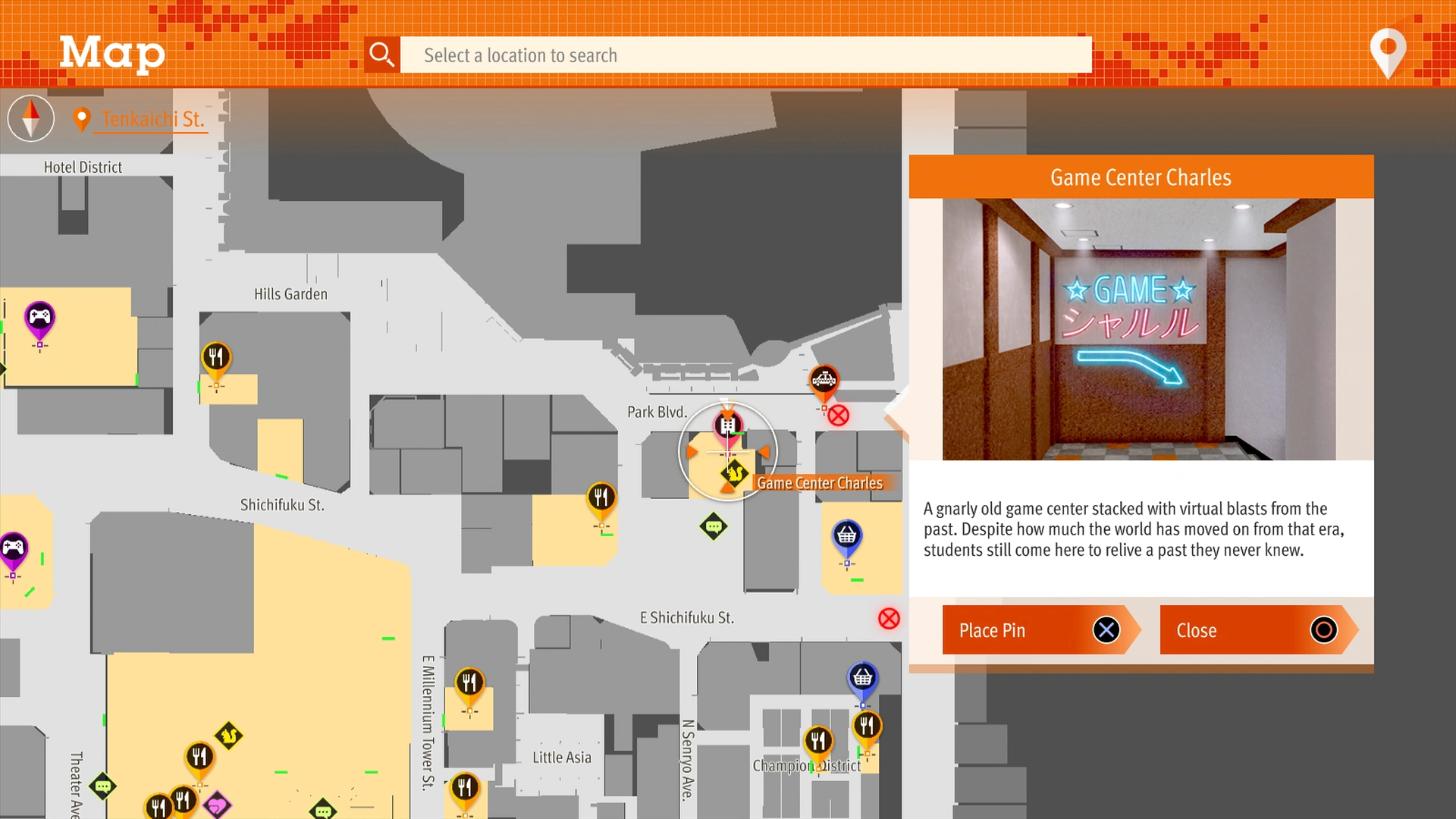Click the yellow squirrel marker near Theater Ave
This screenshot has height=819, width=1456.
pos(229,735)
